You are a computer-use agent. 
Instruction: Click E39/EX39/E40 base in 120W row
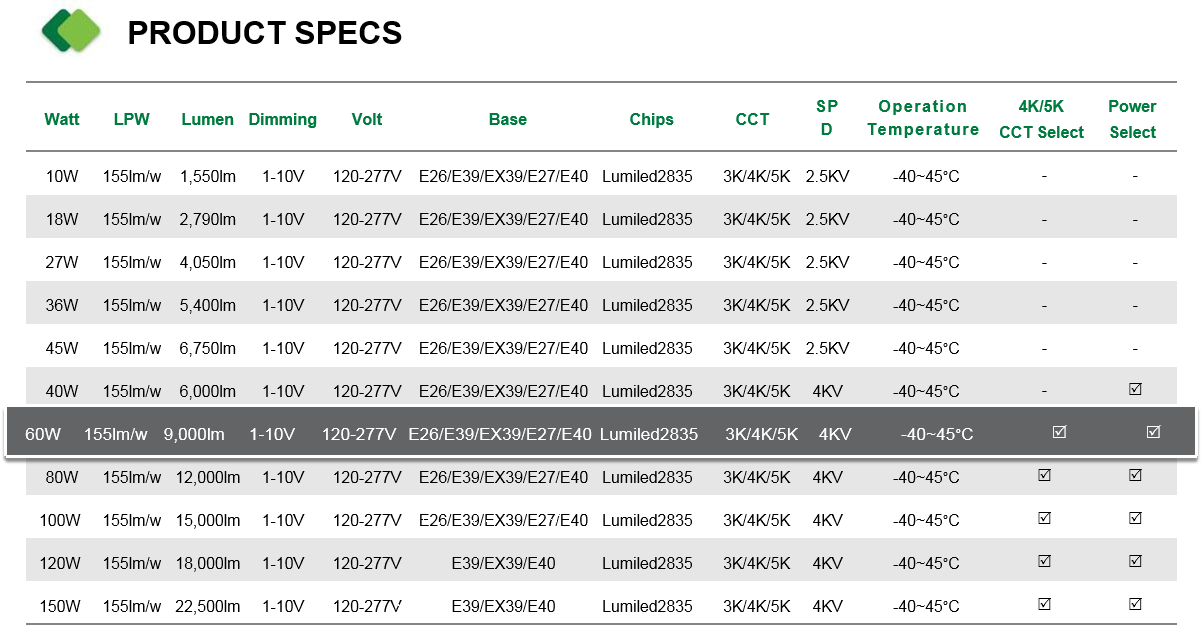click(504, 563)
